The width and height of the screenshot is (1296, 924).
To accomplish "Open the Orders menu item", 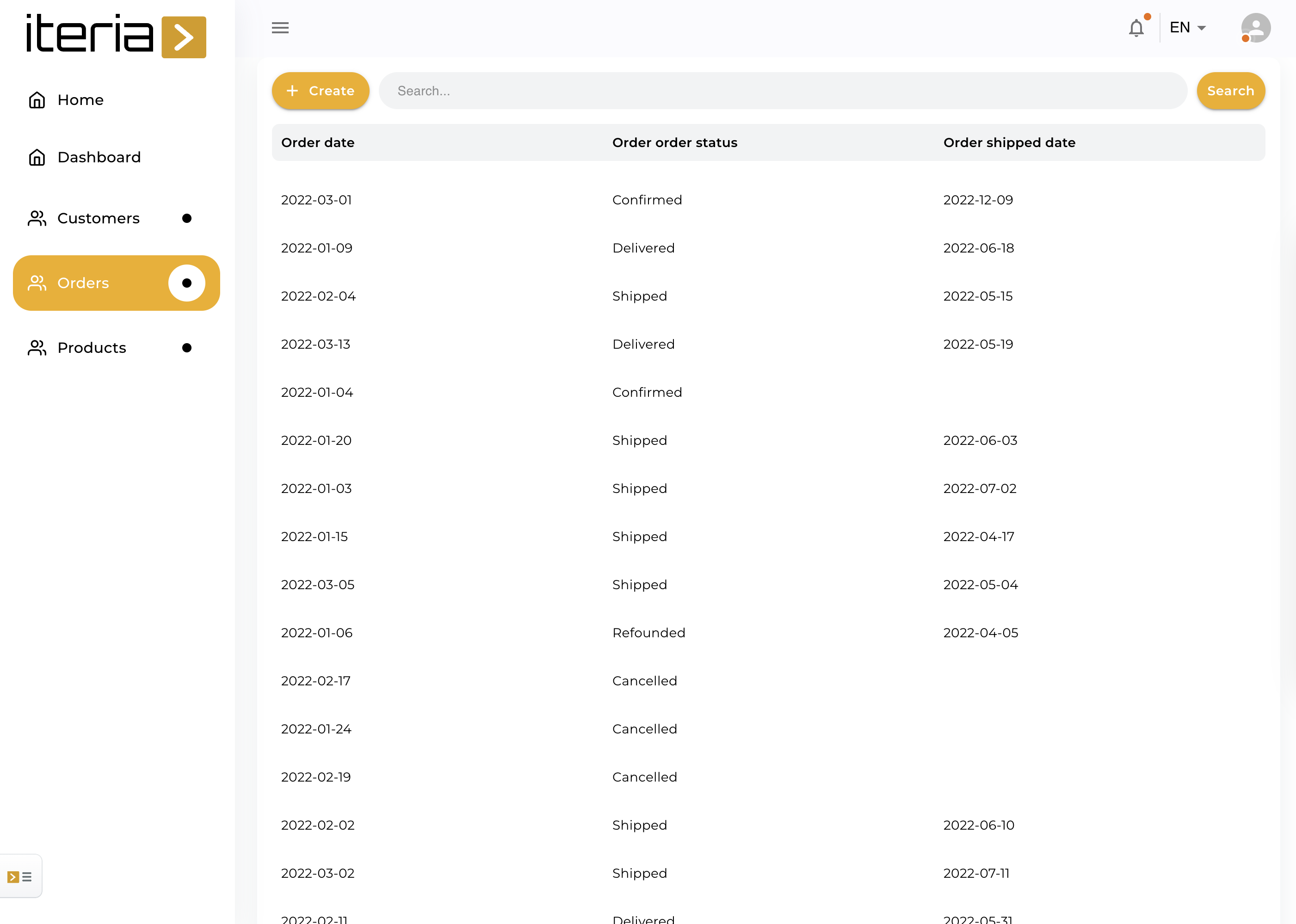I will pyautogui.click(x=83, y=283).
